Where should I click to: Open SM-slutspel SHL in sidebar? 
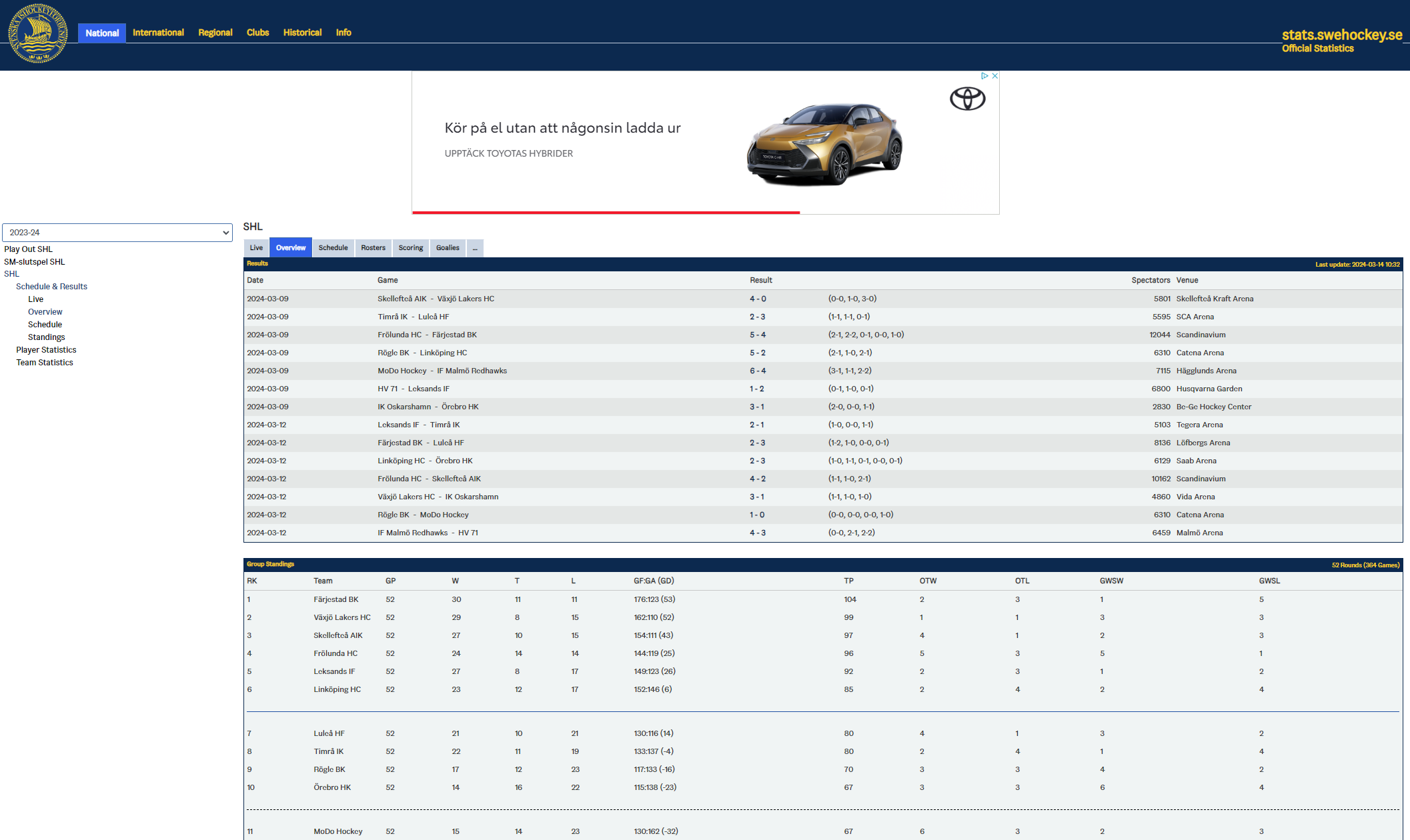[x=35, y=262]
